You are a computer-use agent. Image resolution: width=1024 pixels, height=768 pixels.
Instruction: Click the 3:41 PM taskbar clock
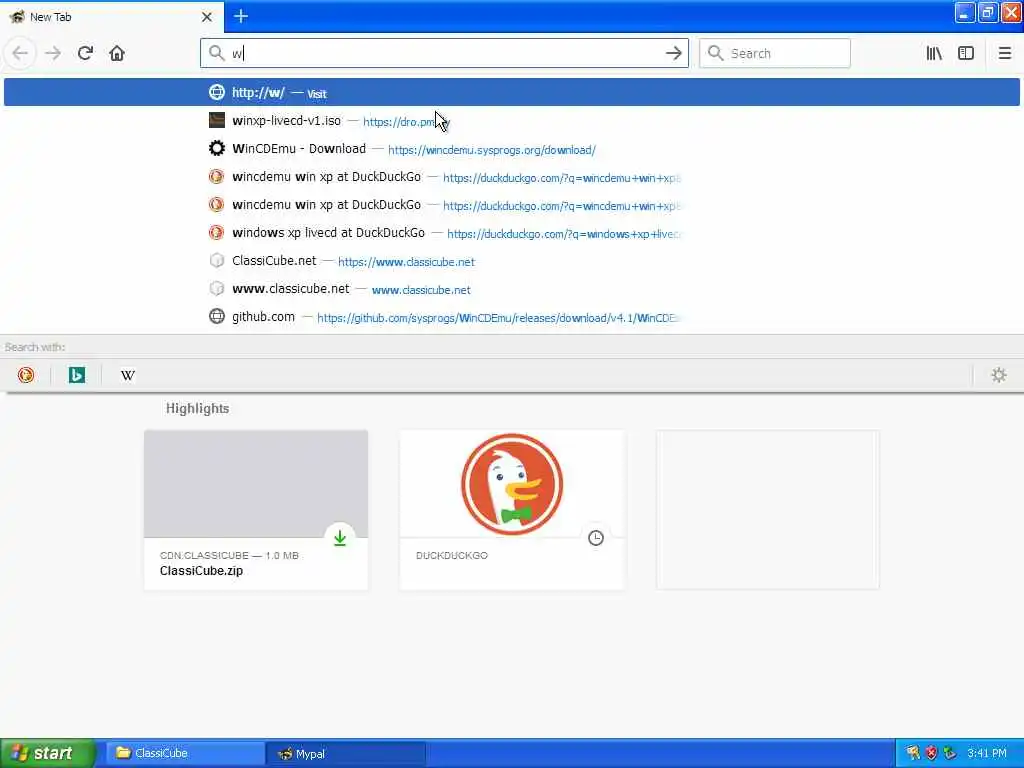click(987, 753)
